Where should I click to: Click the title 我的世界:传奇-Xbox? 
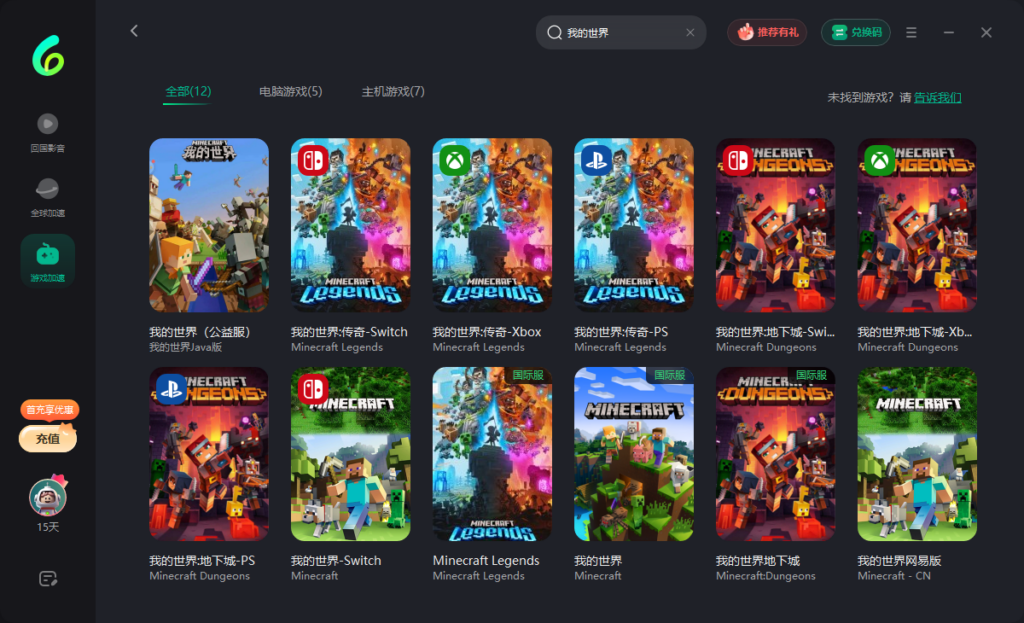pos(487,332)
